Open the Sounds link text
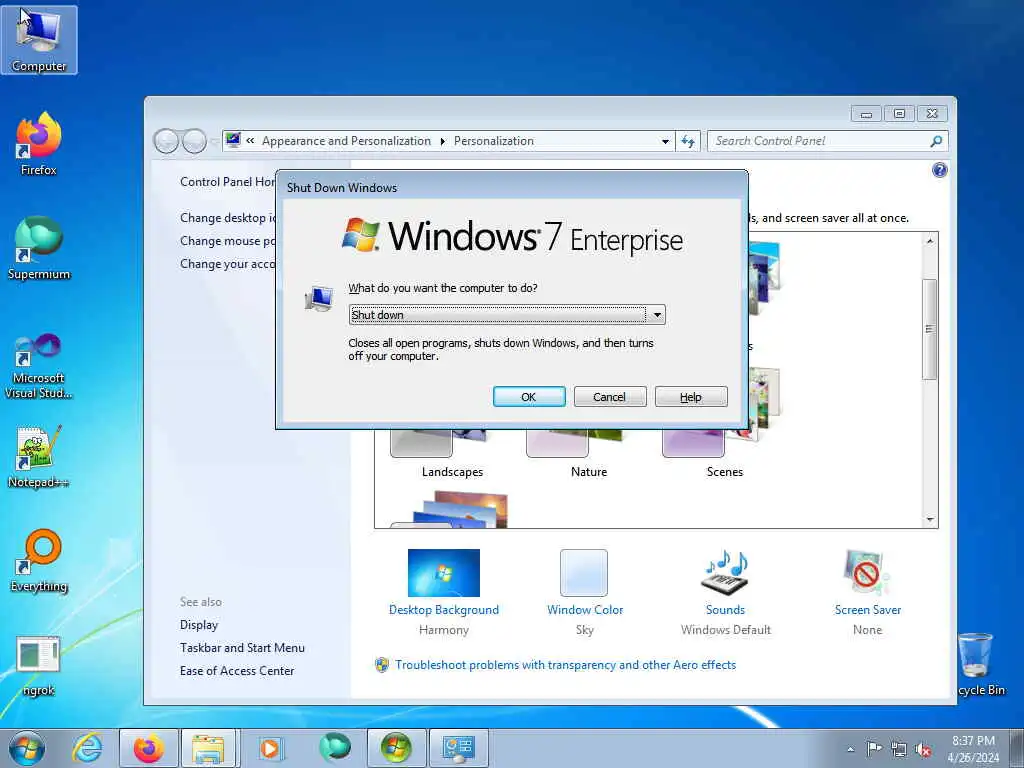Screen dimensions: 1024x768 click(725, 610)
